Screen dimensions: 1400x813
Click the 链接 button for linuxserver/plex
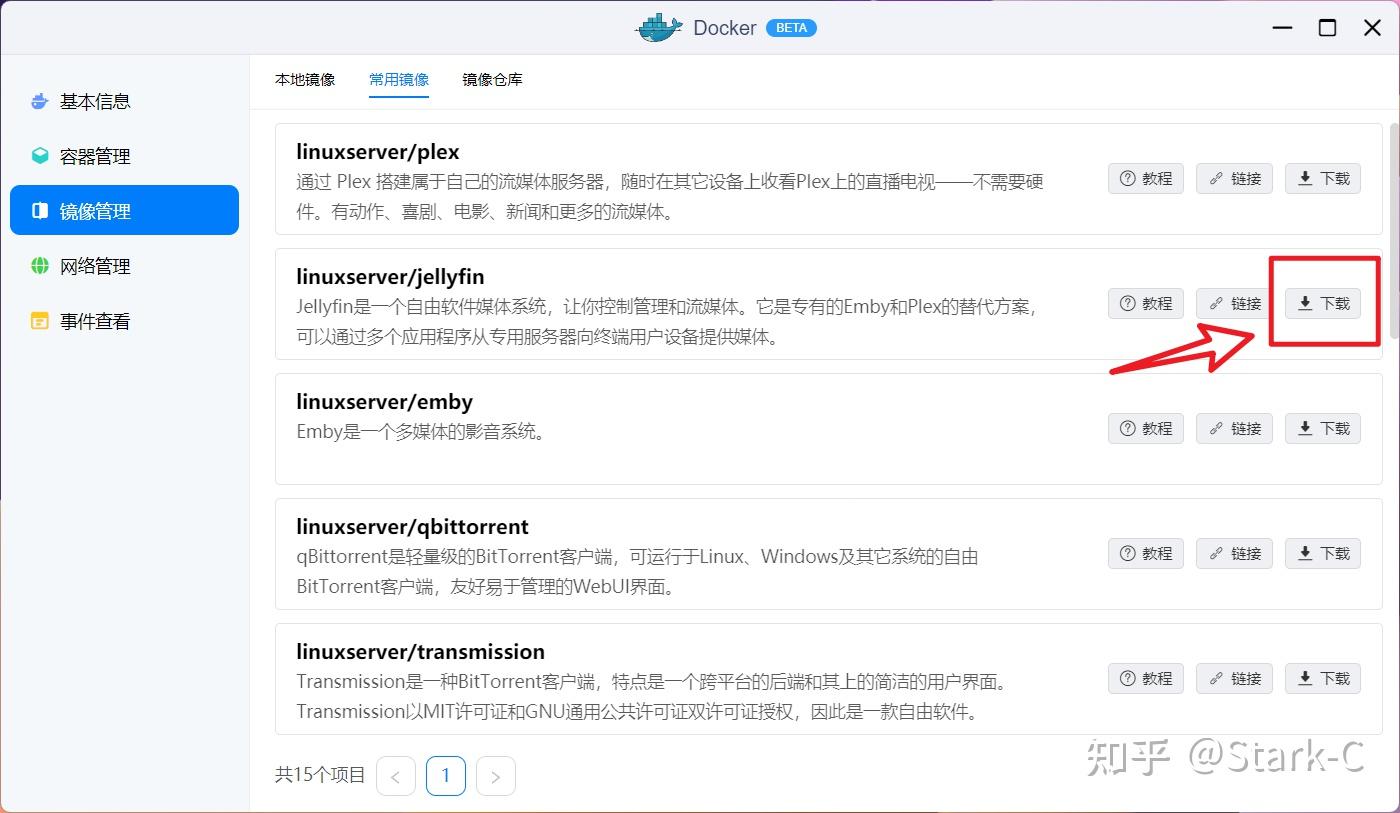point(1234,178)
